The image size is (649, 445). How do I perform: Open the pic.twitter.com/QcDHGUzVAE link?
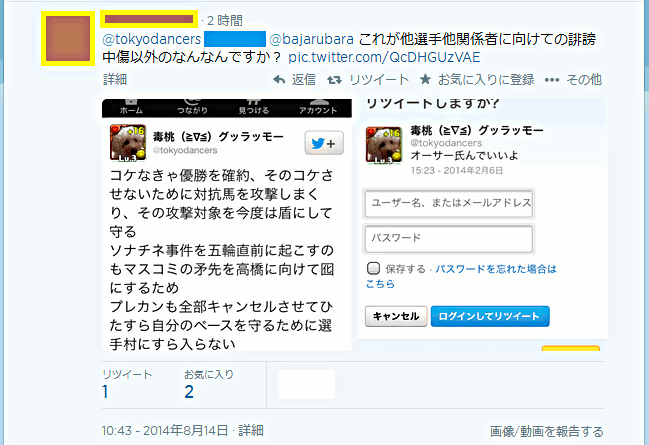click(x=384, y=57)
